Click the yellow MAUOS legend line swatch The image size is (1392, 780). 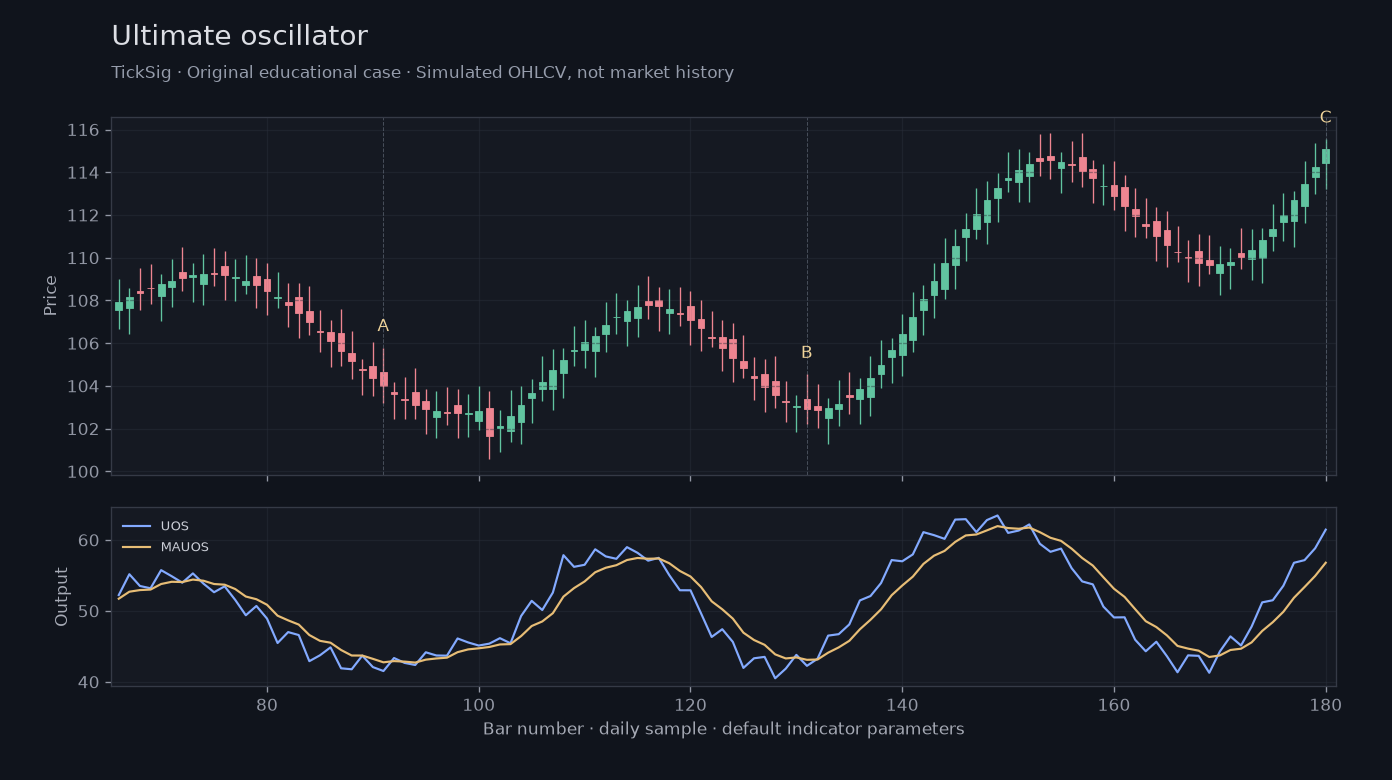pyautogui.click(x=136, y=547)
